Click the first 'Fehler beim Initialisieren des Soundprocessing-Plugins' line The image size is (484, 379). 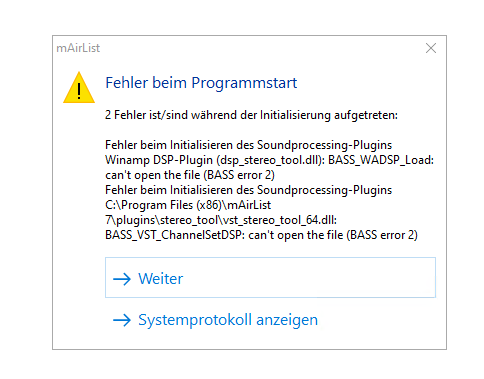pos(249,145)
